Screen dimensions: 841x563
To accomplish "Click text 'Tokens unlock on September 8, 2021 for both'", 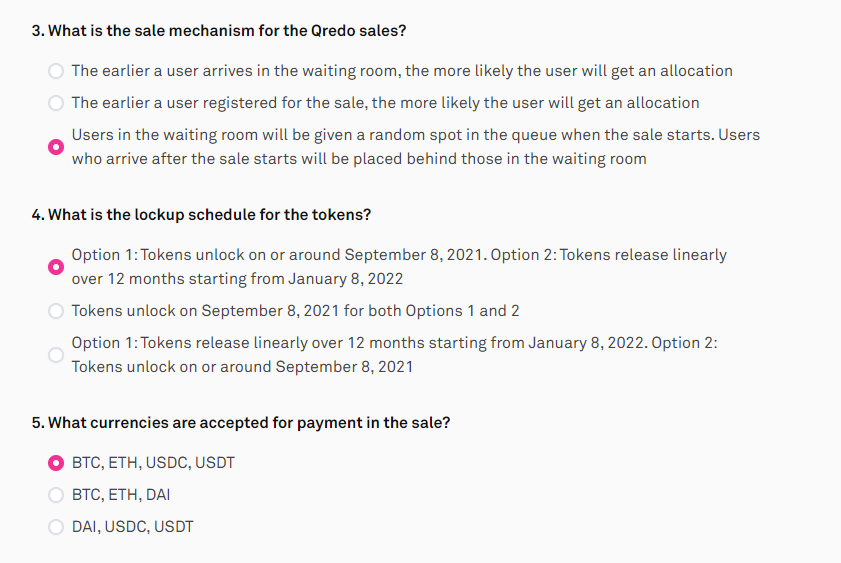I will pyautogui.click(x=295, y=311).
